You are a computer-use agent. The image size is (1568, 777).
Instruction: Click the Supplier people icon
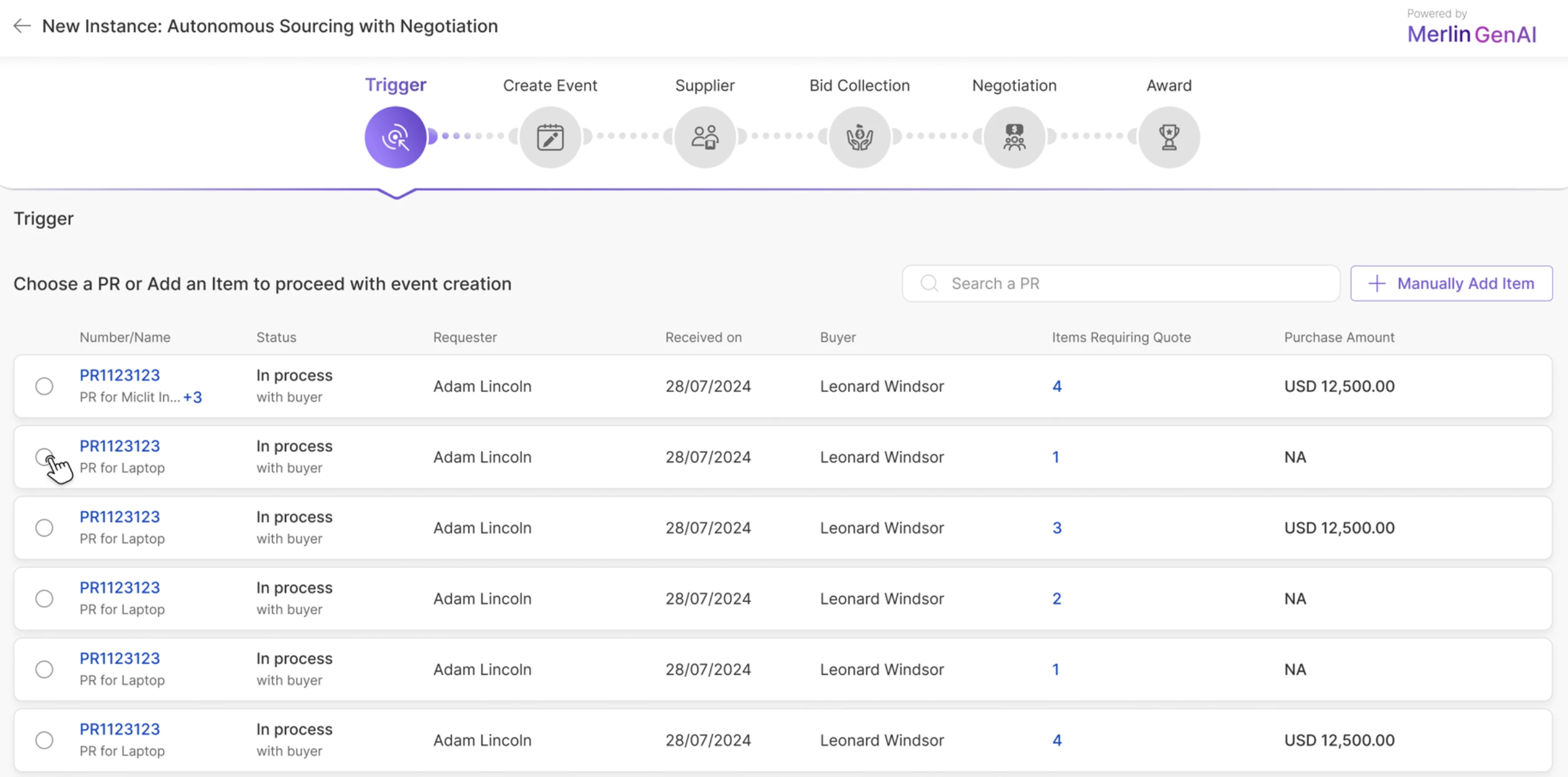[705, 137]
